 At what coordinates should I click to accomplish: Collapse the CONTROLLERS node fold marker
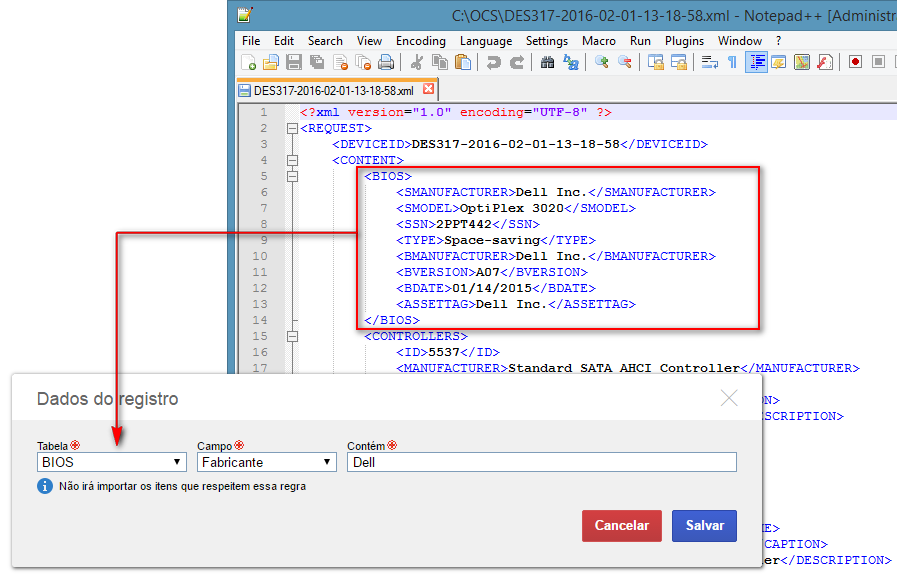coord(292,337)
